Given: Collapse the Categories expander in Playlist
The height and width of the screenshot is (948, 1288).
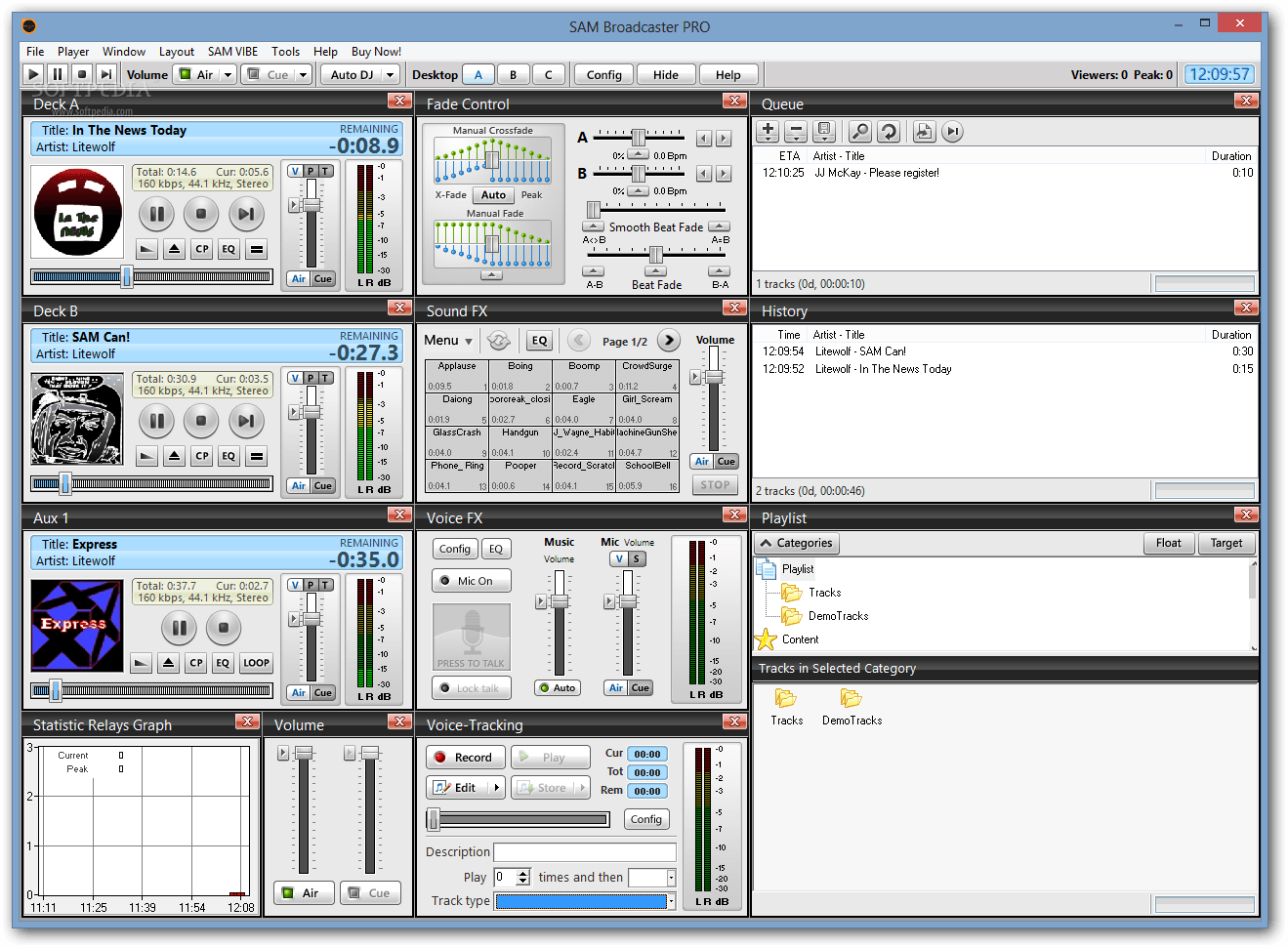Looking at the screenshot, I should 797,543.
